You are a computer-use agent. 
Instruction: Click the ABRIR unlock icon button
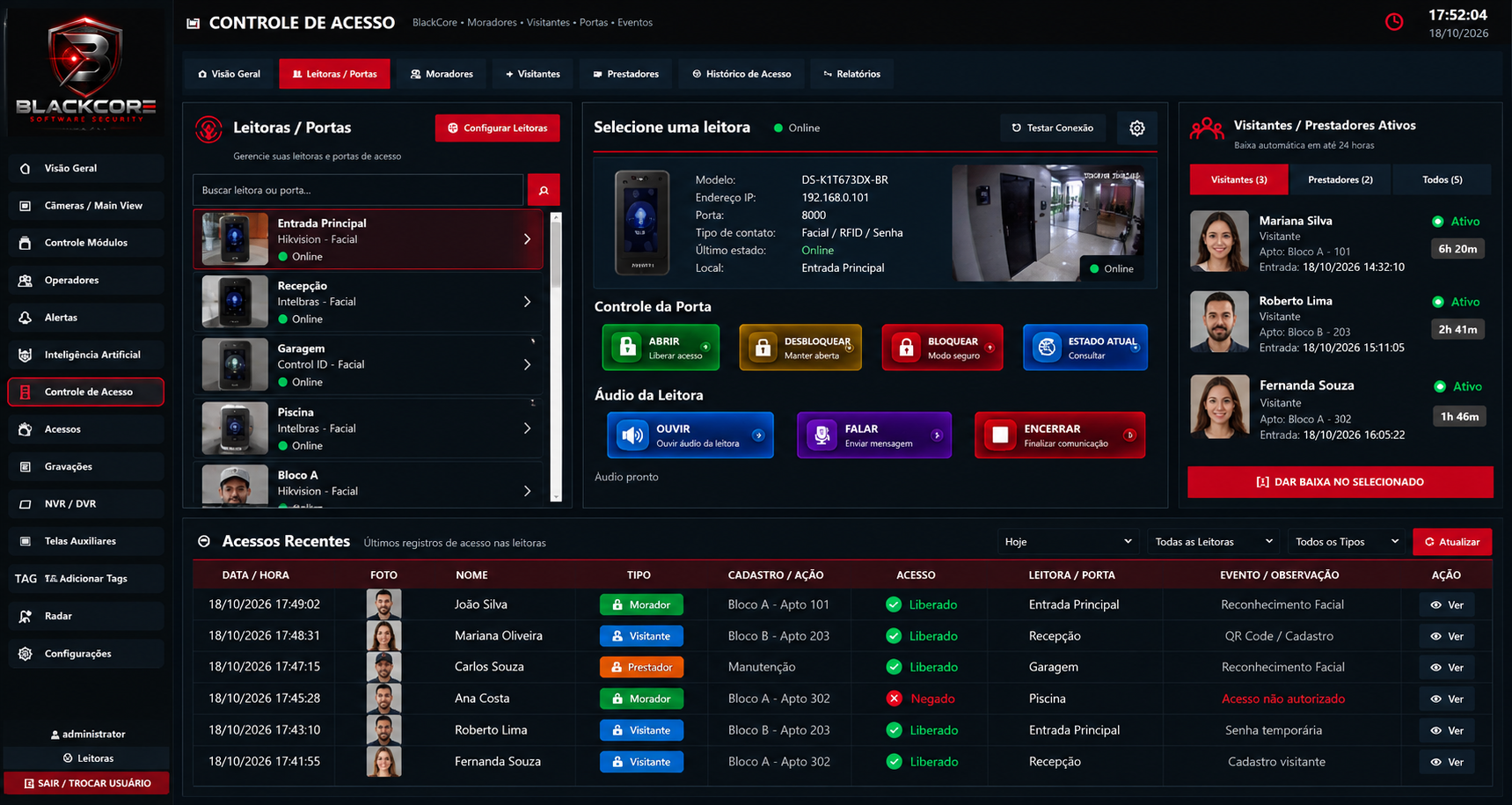[661, 348]
